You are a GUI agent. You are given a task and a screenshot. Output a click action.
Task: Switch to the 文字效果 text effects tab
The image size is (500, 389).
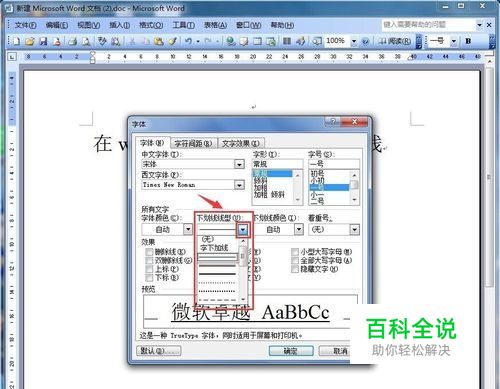click(241, 144)
